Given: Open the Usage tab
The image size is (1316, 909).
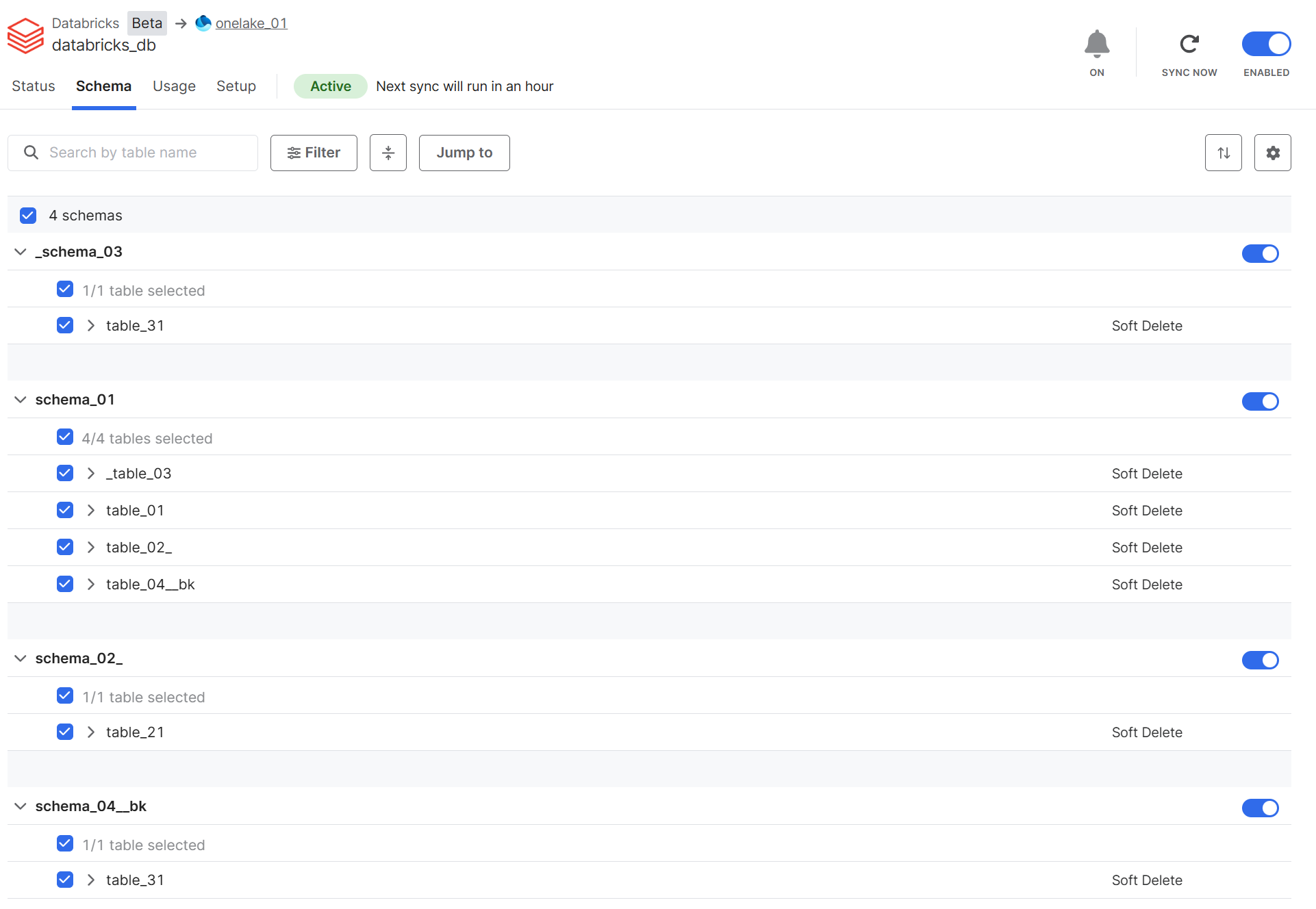Looking at the screenshot, I should [174, 86].
